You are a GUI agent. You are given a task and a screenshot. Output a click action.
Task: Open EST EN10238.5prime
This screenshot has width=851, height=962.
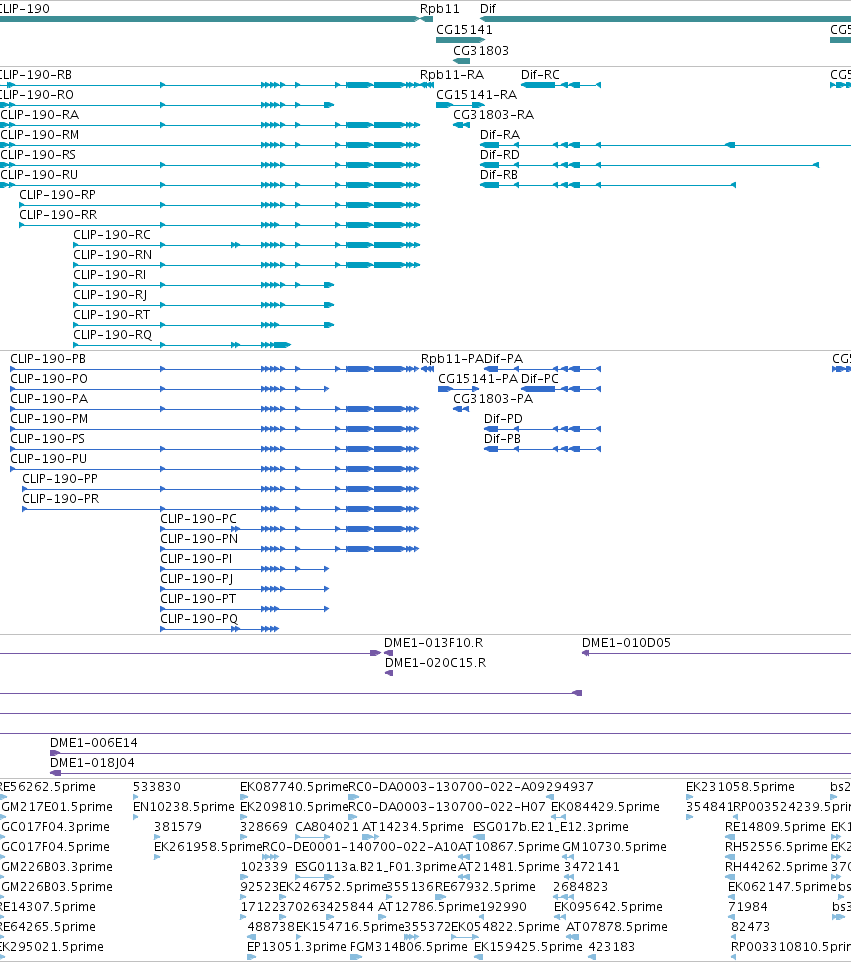[184, 806]
